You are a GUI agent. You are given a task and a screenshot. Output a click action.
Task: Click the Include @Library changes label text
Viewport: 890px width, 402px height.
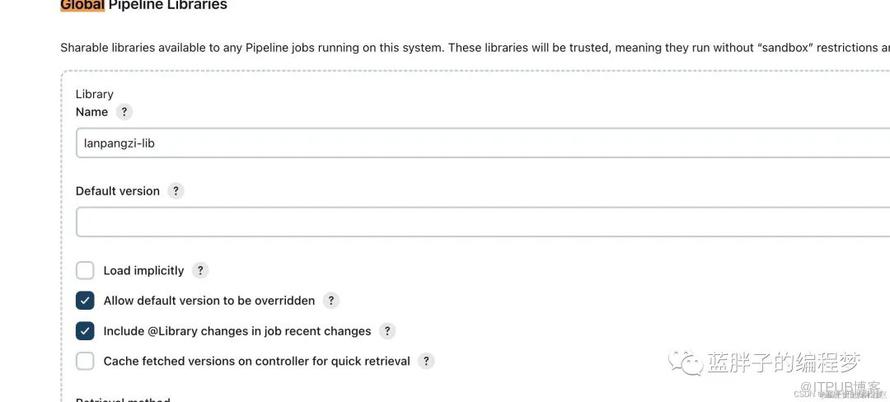pos(236,331)
